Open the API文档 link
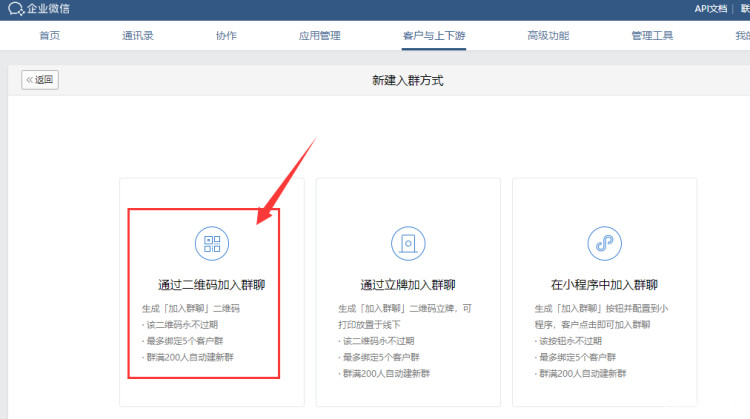The width and height of the screenshot is (750, 419). pyautogui.click(x=710, y=9)
